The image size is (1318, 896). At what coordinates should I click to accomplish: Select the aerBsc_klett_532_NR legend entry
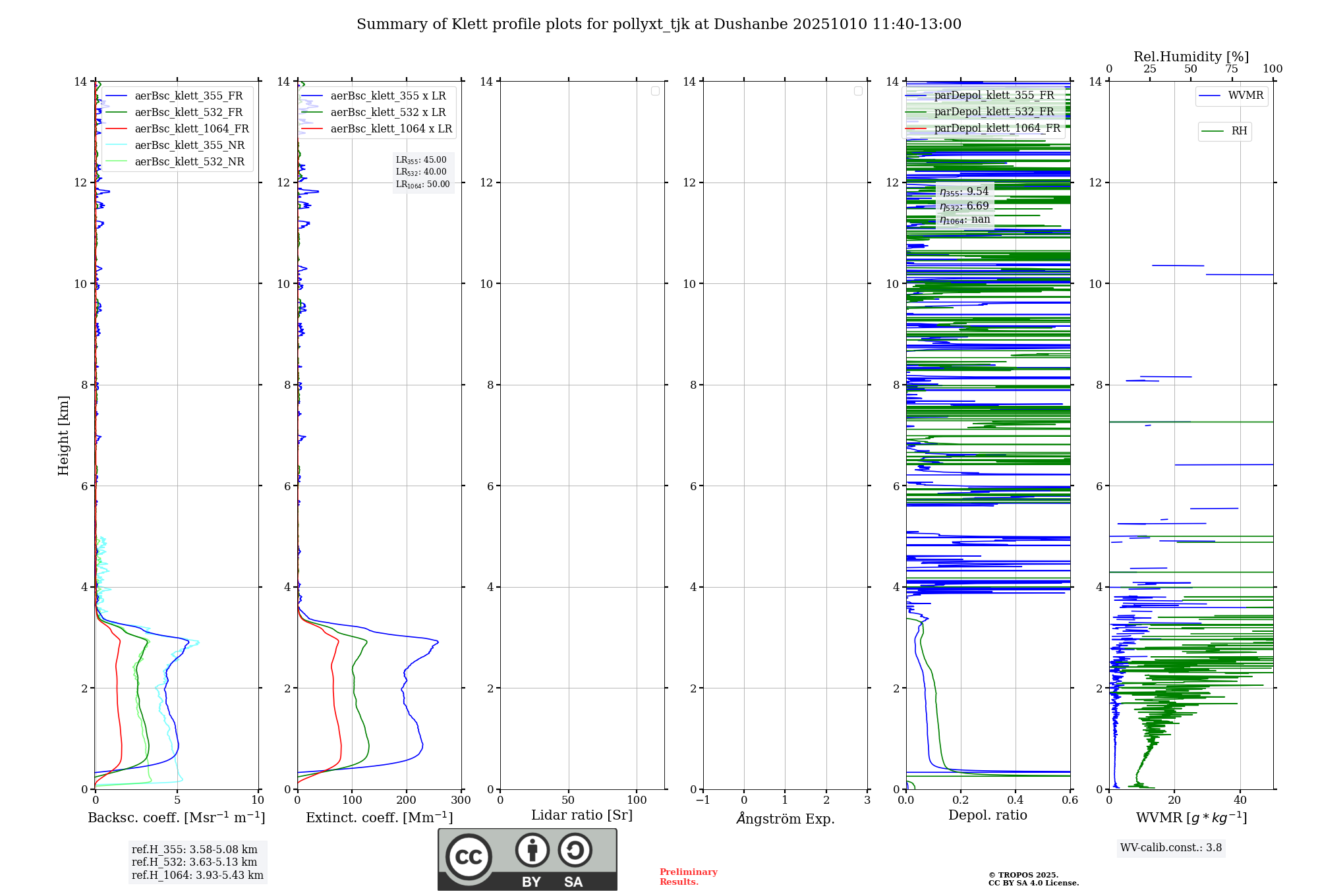(x=189, y=162)
